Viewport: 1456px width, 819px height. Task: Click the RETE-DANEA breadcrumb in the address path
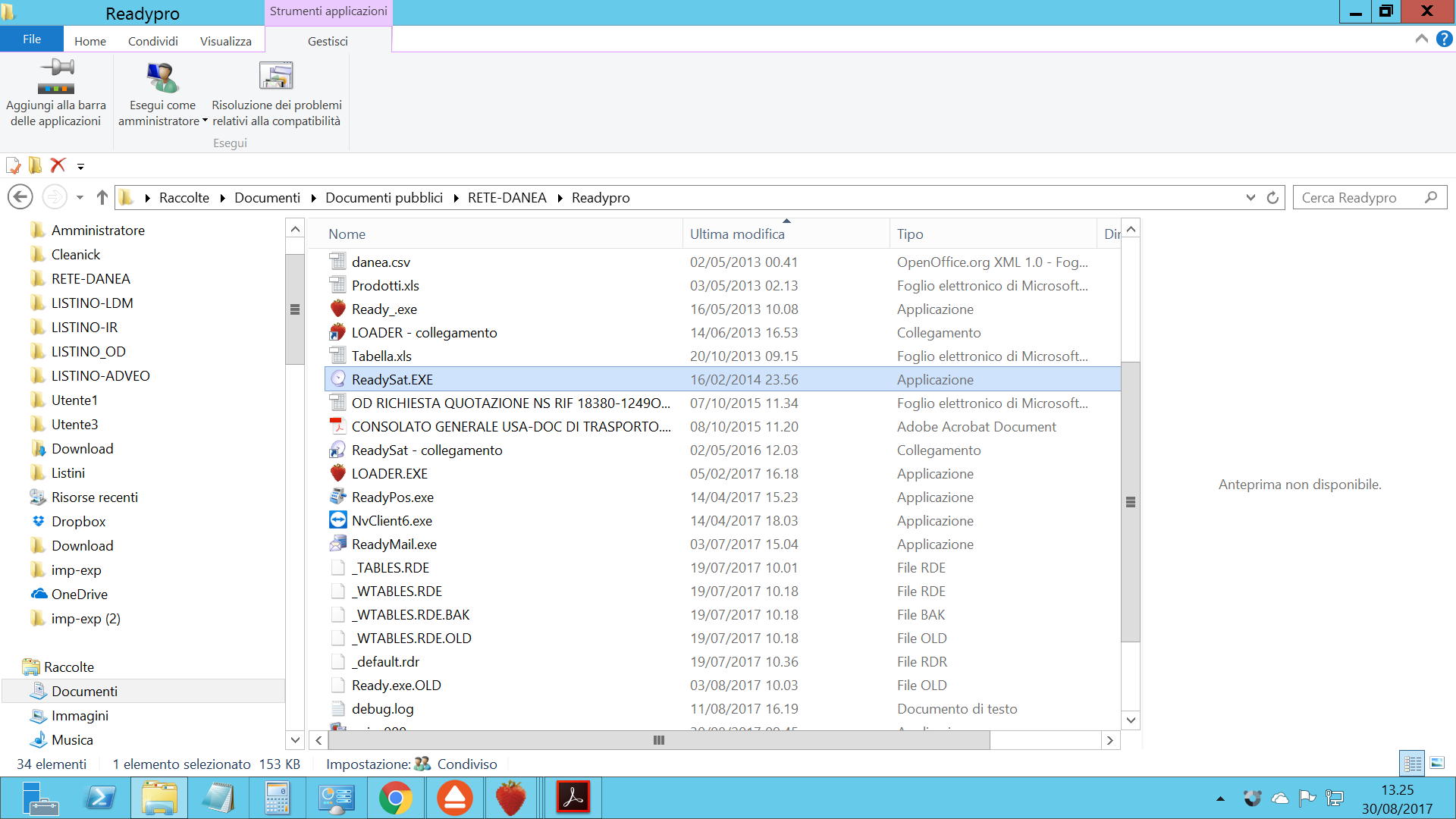(507, 198)
